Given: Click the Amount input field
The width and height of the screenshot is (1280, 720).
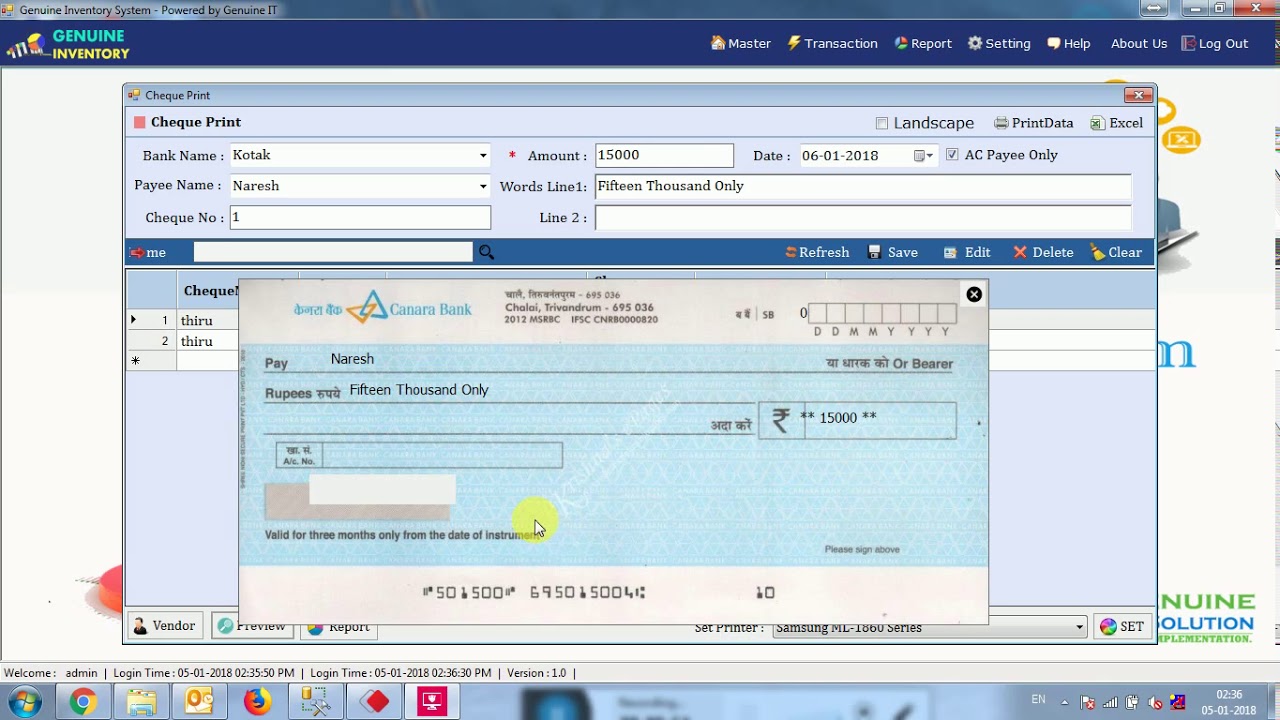Looking at the screenshot, I should tap(664, 155).
